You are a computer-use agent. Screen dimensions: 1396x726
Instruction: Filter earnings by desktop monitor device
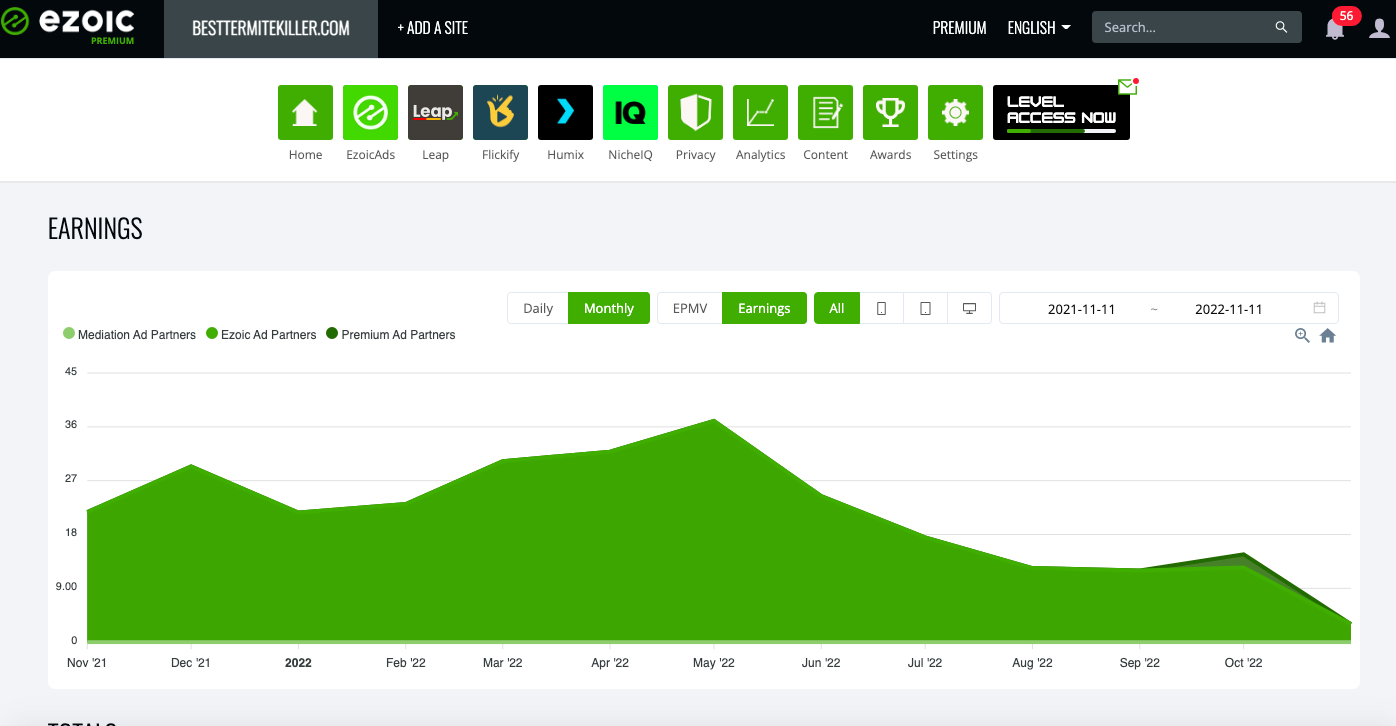tap(969, 308)
